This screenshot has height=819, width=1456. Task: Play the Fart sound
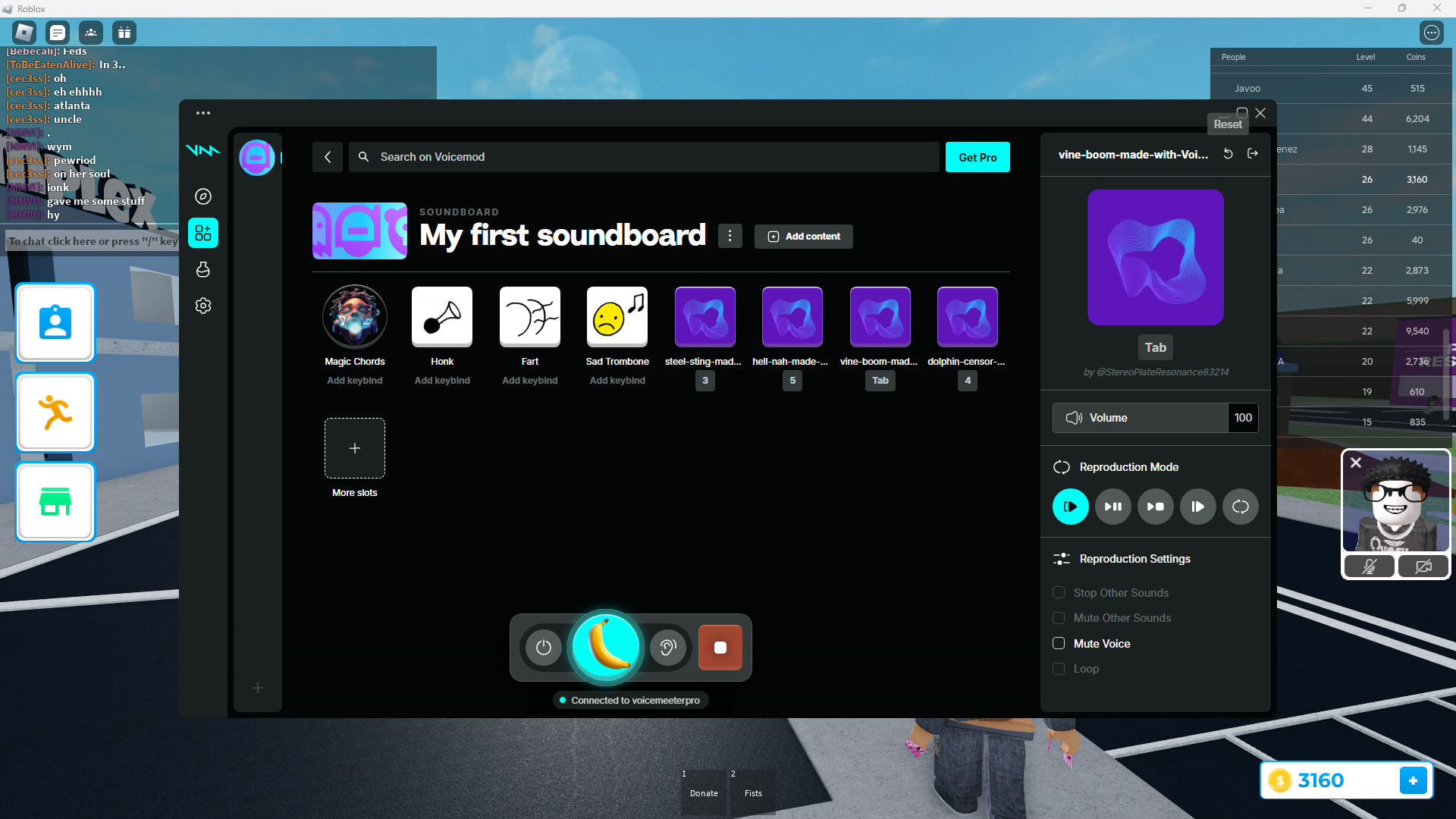click(530, 317)
